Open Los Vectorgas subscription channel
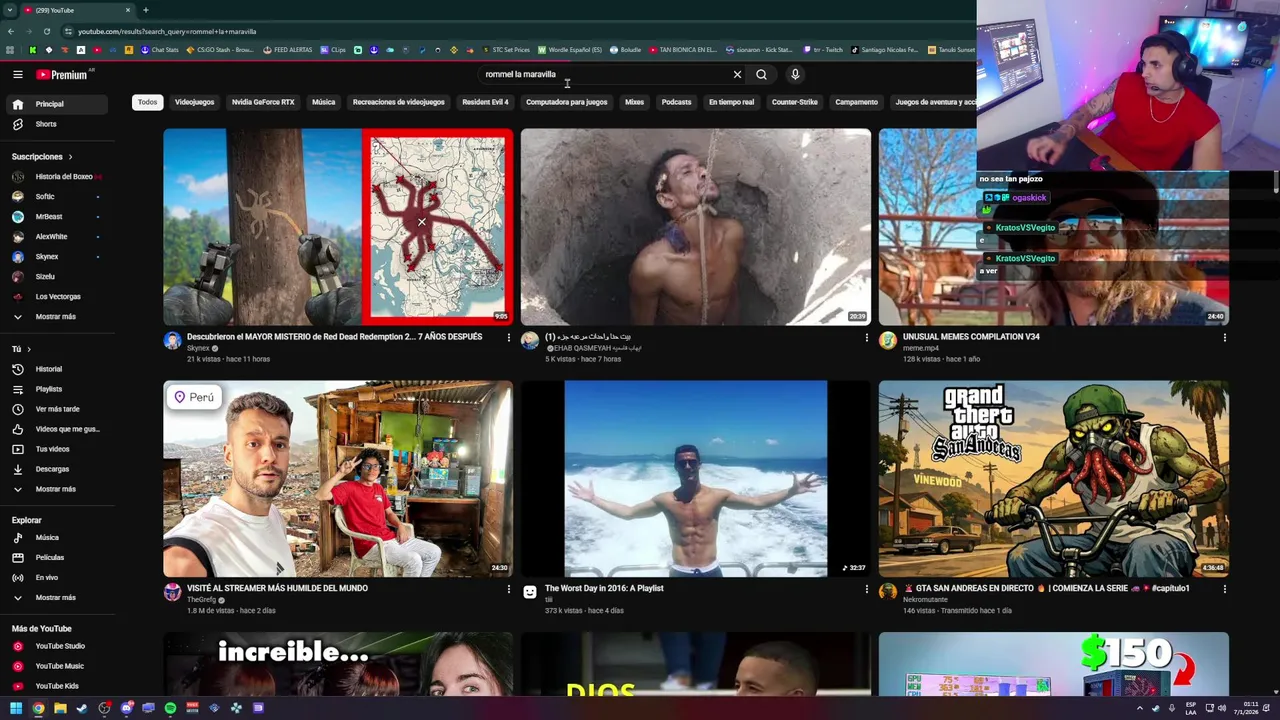This screenshot has width=1280, height=720. click(x=57, y=297)
